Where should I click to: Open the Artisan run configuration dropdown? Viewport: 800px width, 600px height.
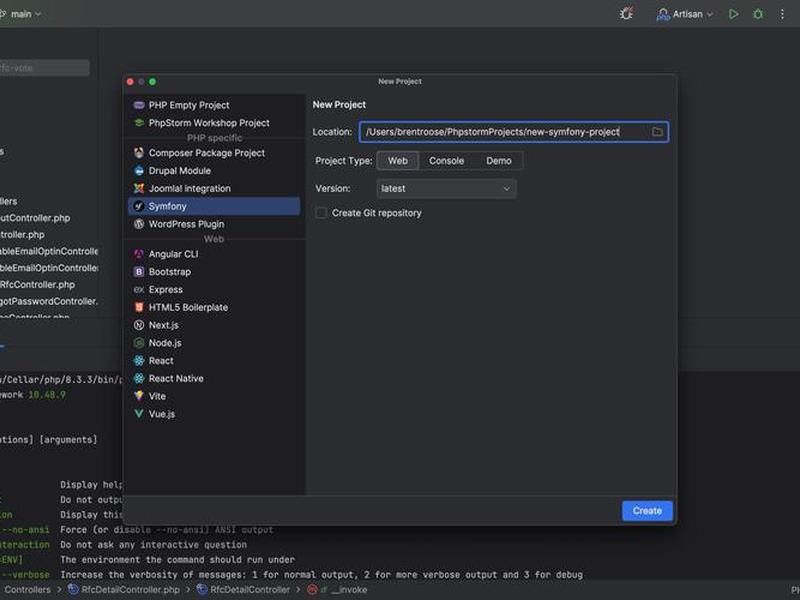coord(685,14)
